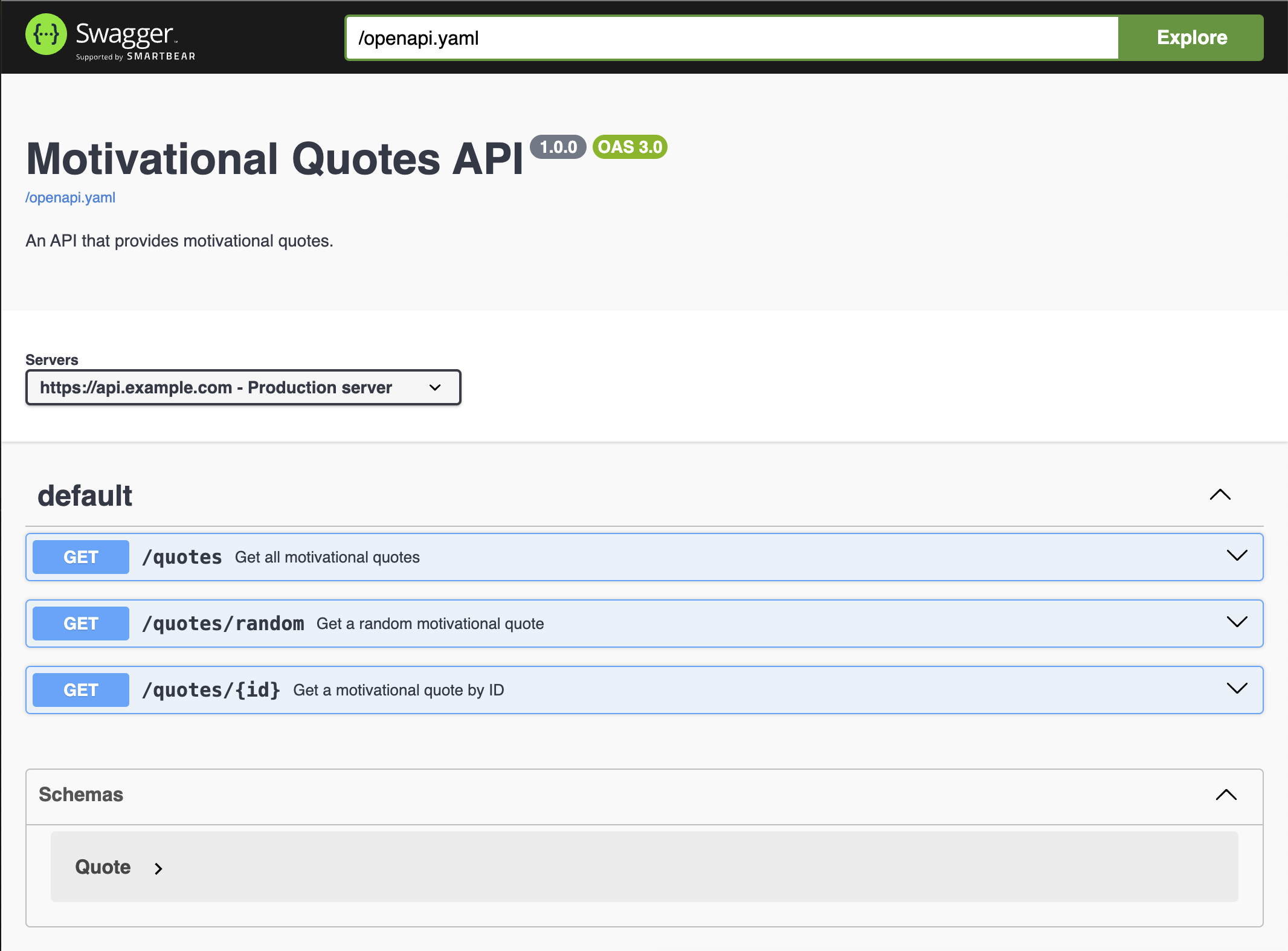
Task: Expand the /quotes/random endpoint with its chevron
Action: point(1237,622)
